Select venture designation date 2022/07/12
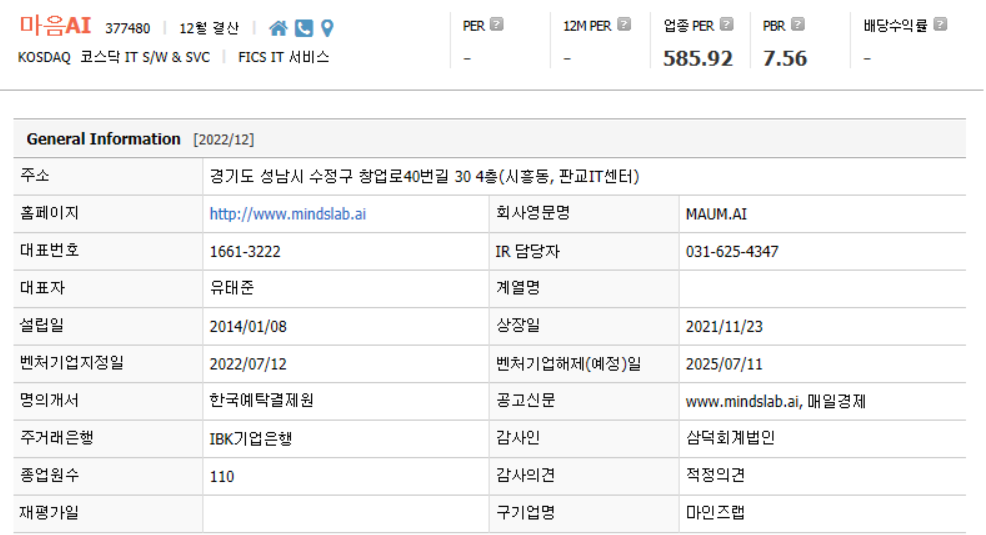Viewport: 986px width, 535px height. [x=248, y=365]
